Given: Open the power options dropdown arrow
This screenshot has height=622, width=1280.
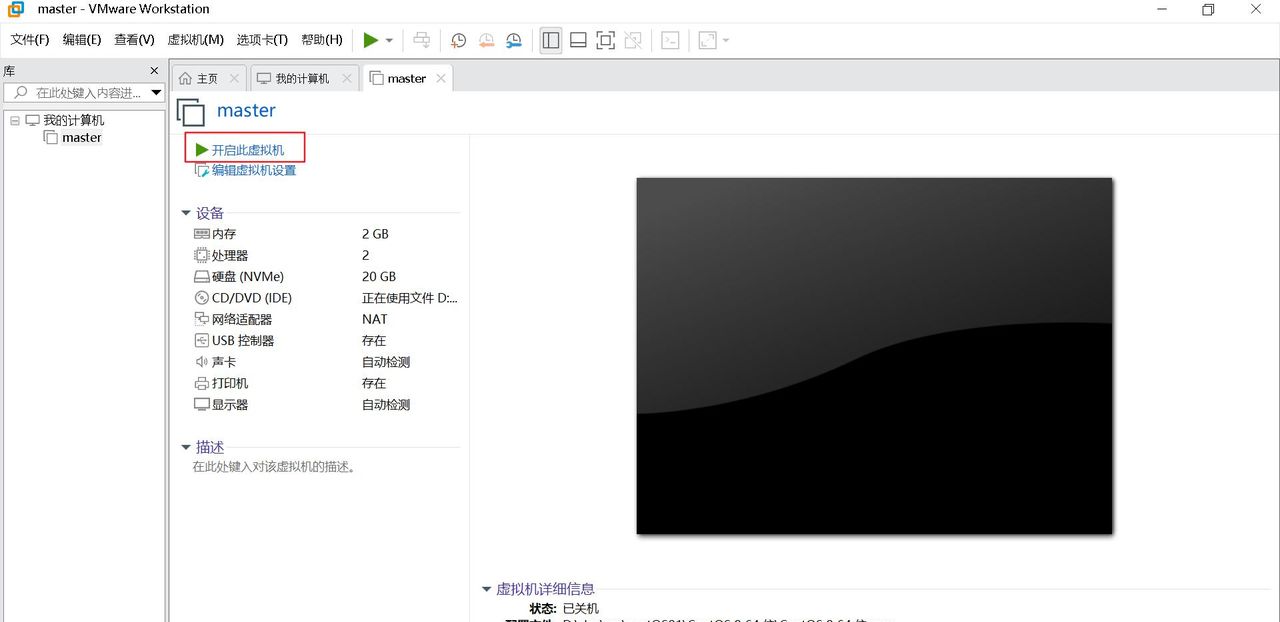Looking at the screenshot, I should pos(387,40).
